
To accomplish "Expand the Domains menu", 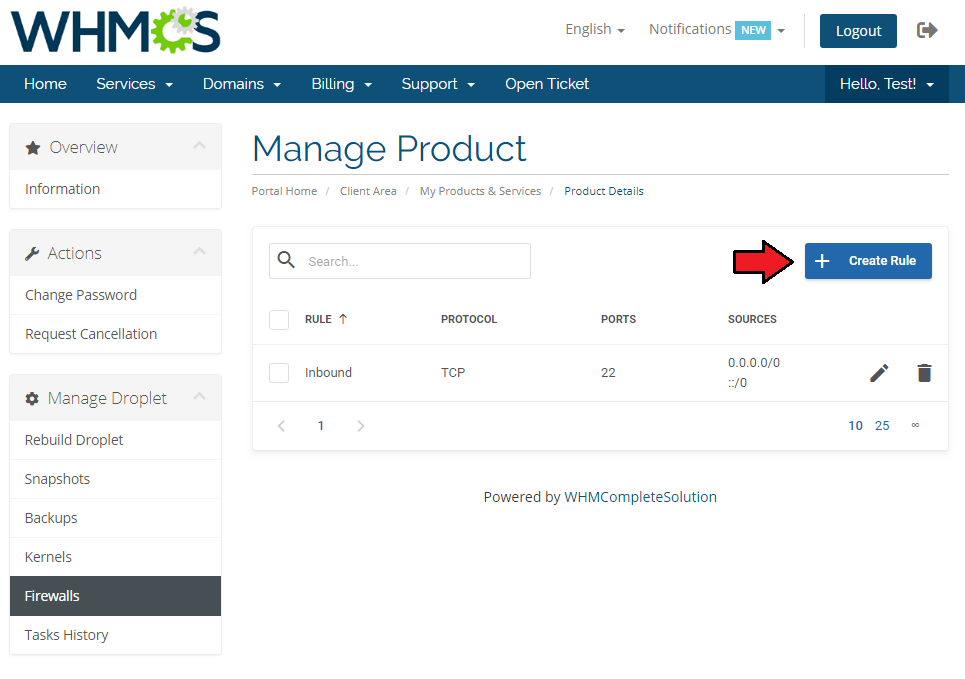I will [242, 84].
